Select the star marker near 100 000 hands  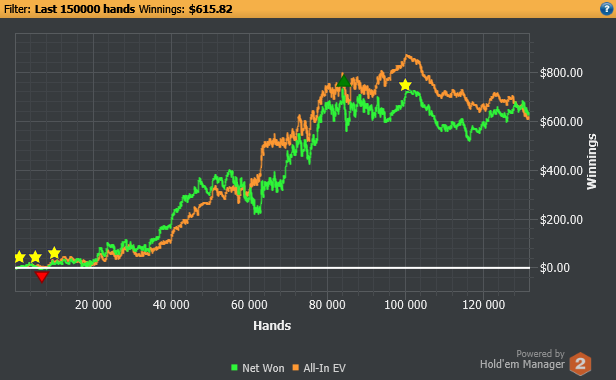click(x=405, y=85)
